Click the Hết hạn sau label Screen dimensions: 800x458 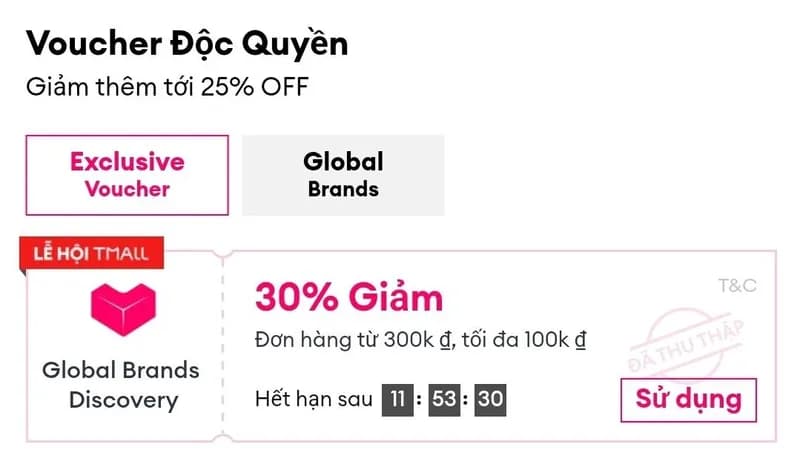[x=313, y=400]
